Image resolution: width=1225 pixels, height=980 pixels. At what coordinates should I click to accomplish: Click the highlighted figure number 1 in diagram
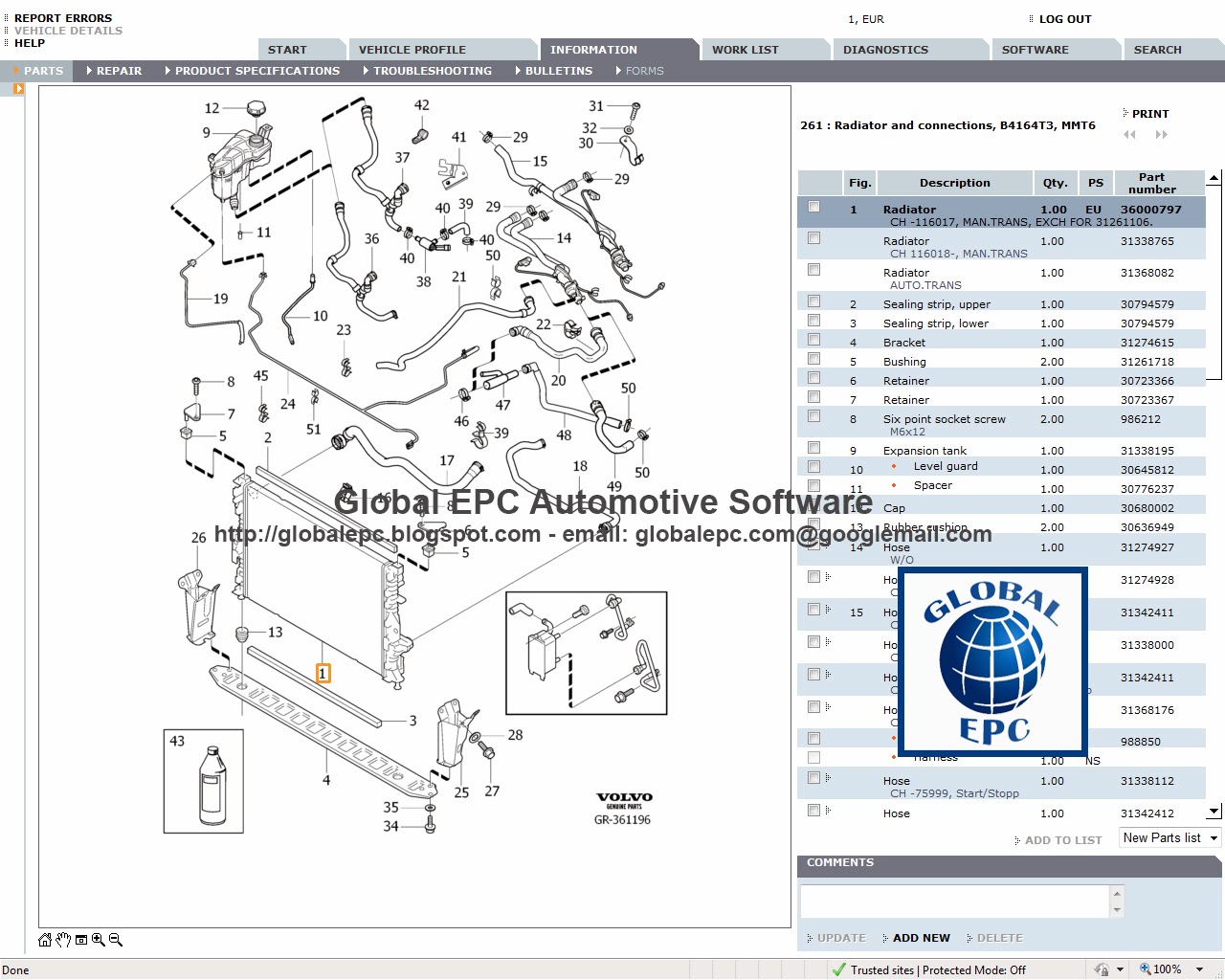tap(323, 674)
